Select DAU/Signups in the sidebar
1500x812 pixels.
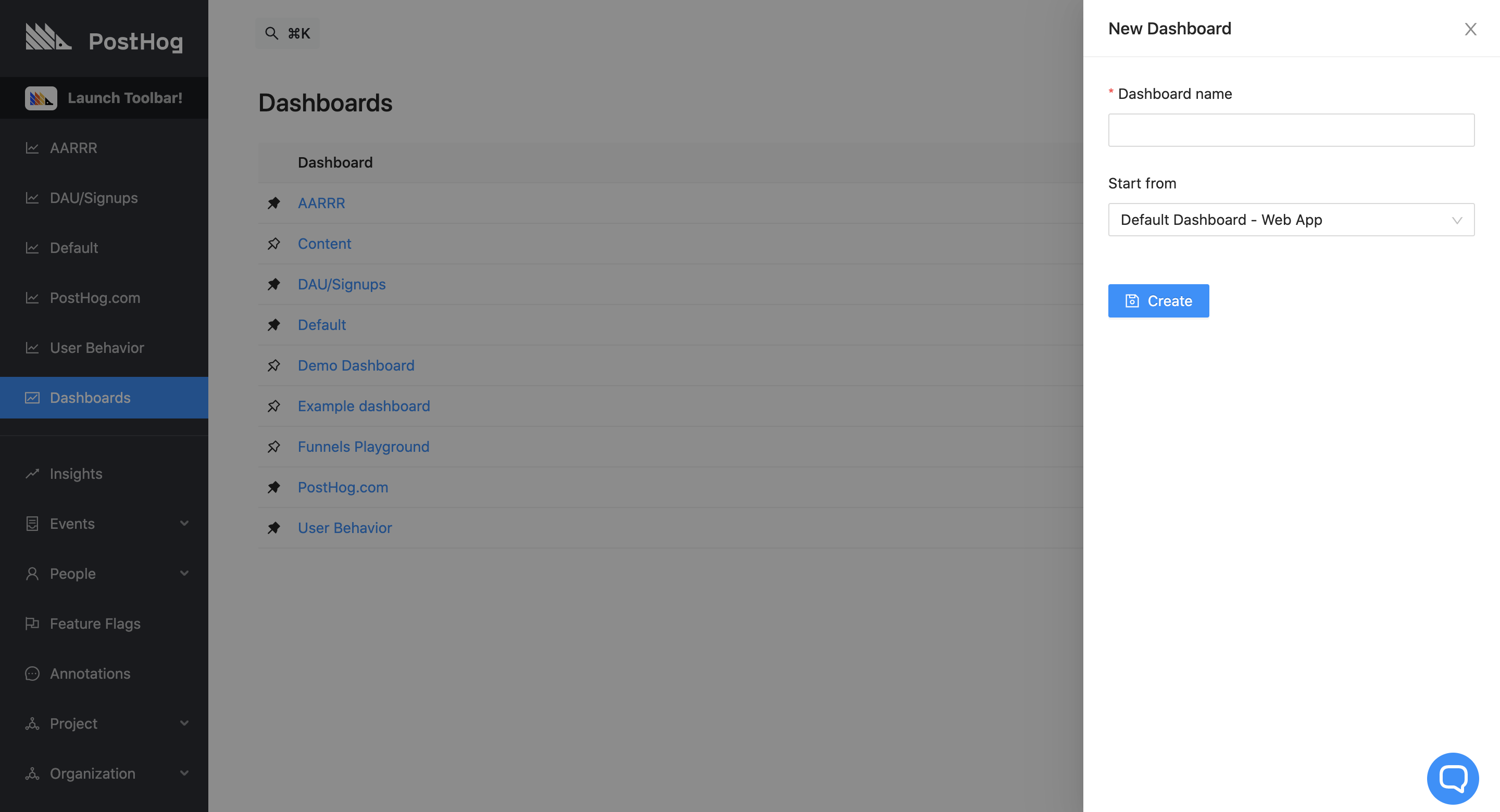tap(92, 197)
